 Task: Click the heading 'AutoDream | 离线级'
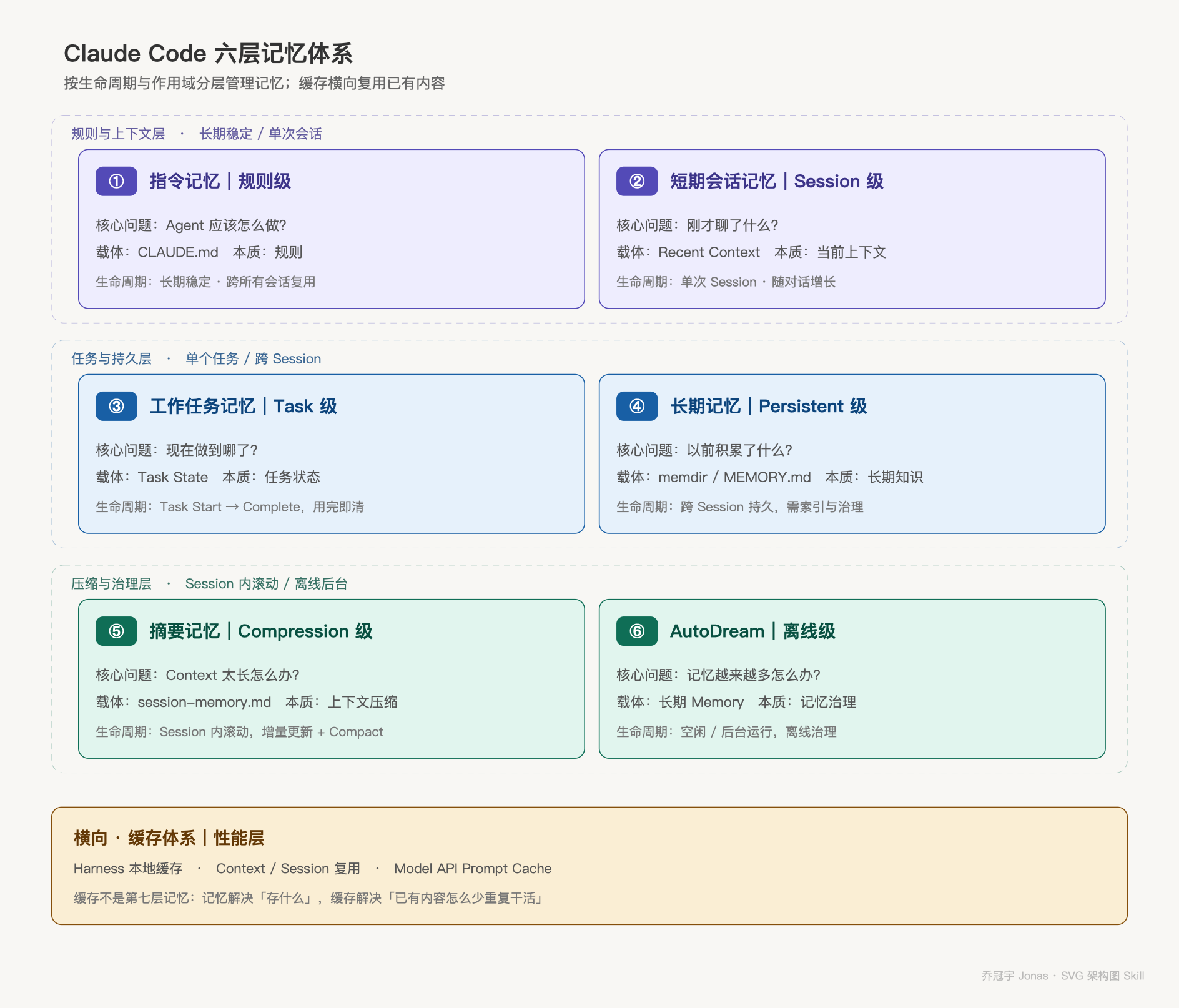pyautogui.click(x=752, y=631)
